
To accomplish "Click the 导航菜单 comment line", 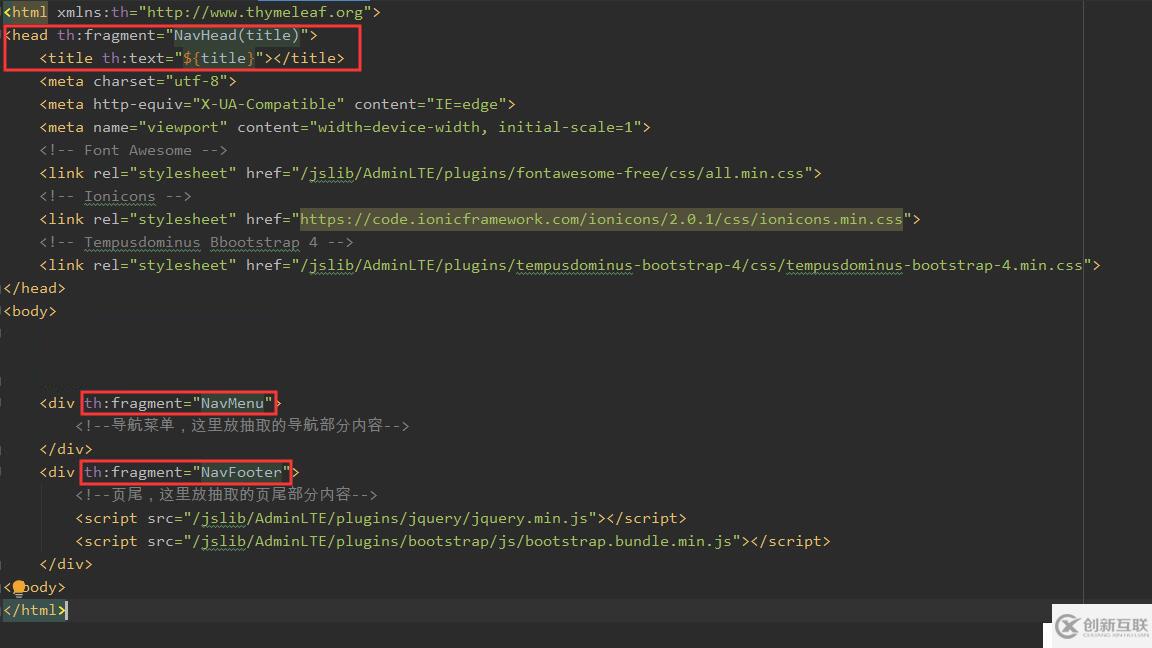I will pos(242,425).
